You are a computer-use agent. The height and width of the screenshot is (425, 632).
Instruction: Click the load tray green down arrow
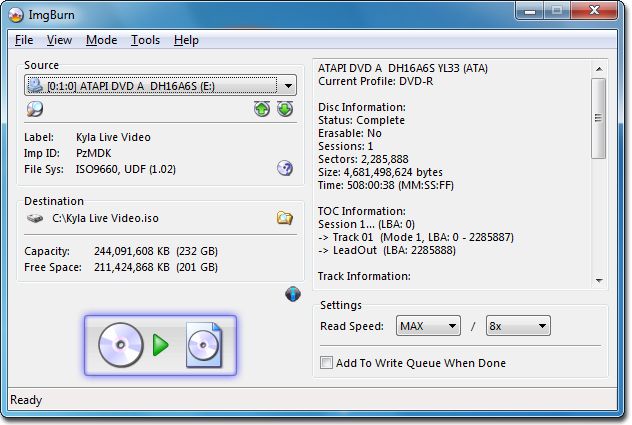pos(285,109)
